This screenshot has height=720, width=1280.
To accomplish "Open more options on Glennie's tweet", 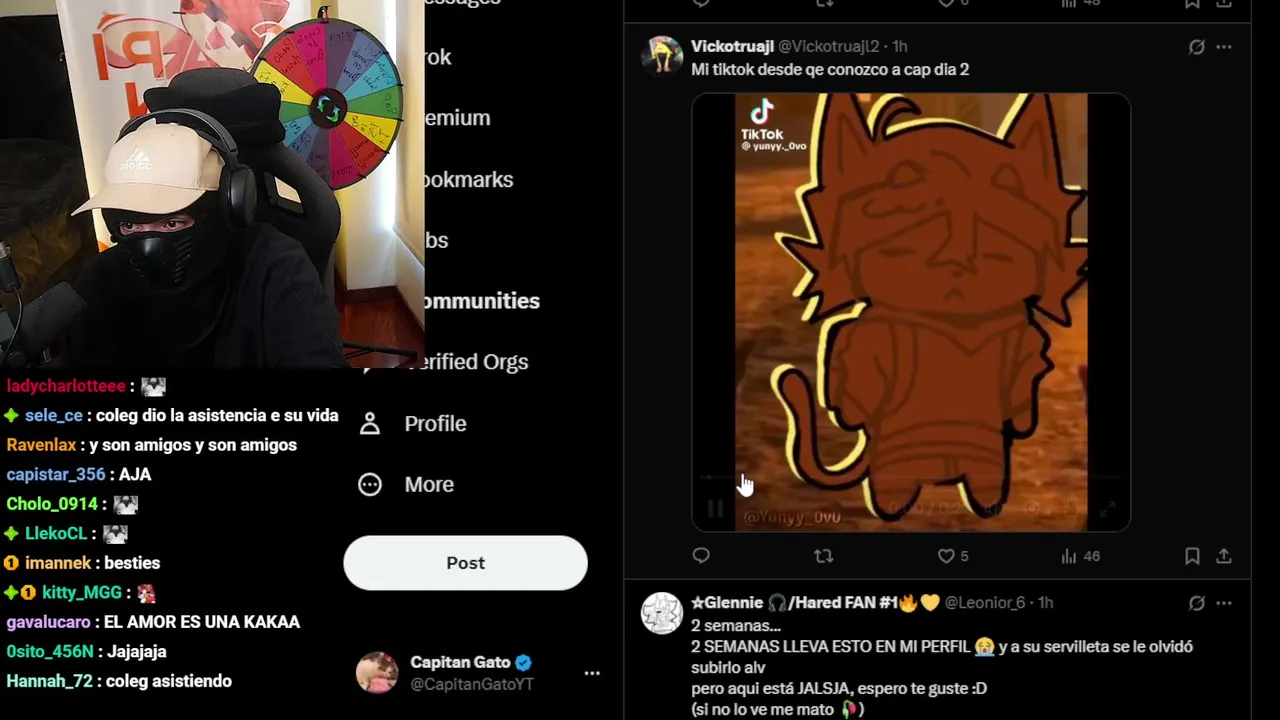I will [1224, 603].
